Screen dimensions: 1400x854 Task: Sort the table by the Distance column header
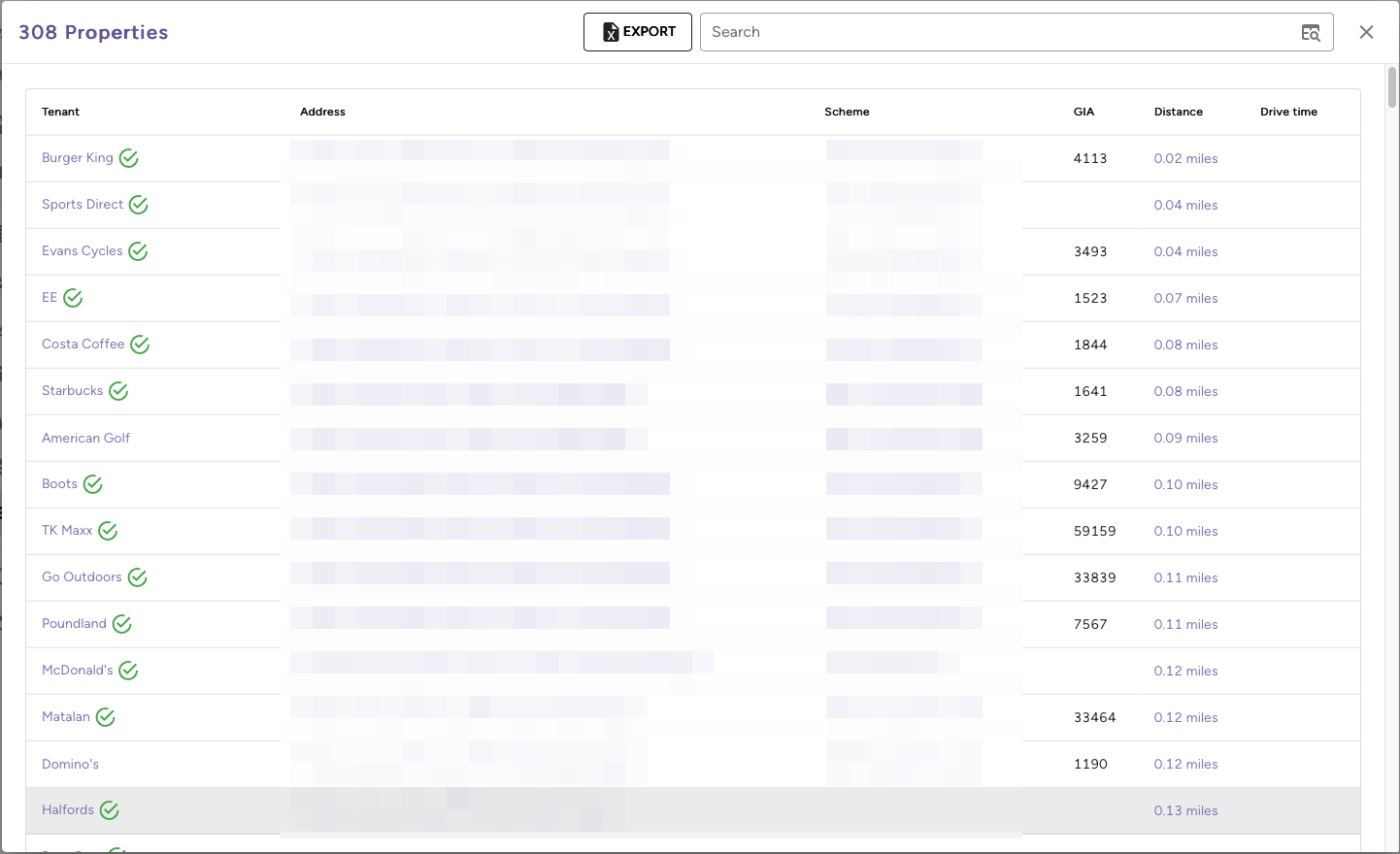click(1178, 112)
